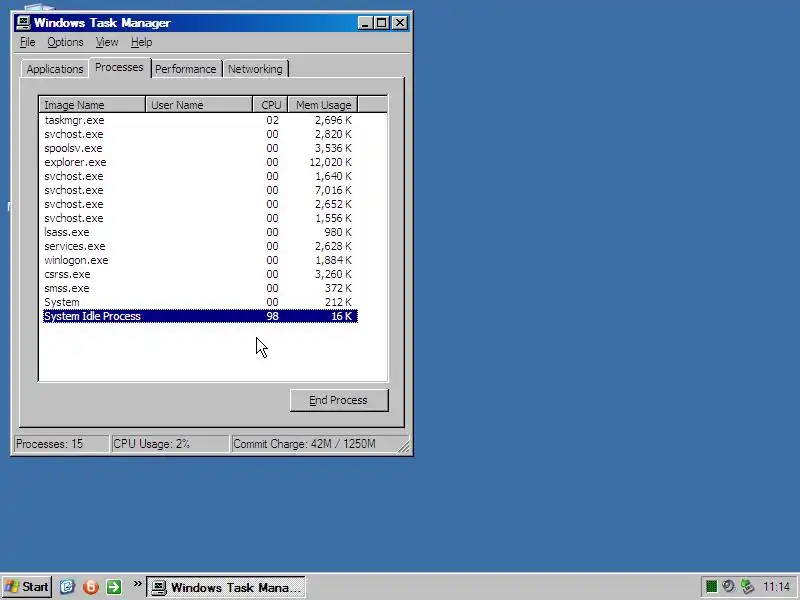The image size is (800, 600).
Task: Sort by Mem Usage column header
Action: point(323,105)
